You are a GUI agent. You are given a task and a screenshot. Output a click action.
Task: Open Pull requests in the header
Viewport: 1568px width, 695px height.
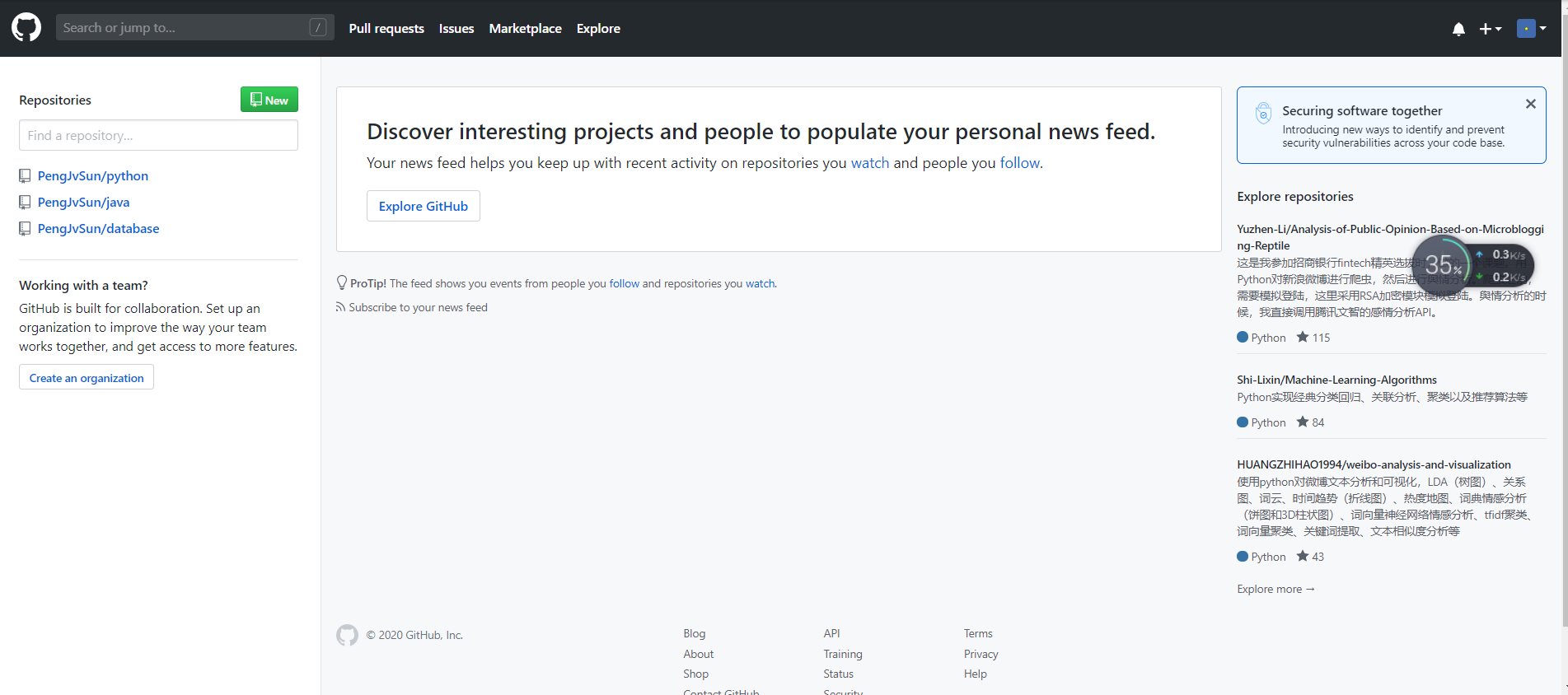click(x=386, y=29)
